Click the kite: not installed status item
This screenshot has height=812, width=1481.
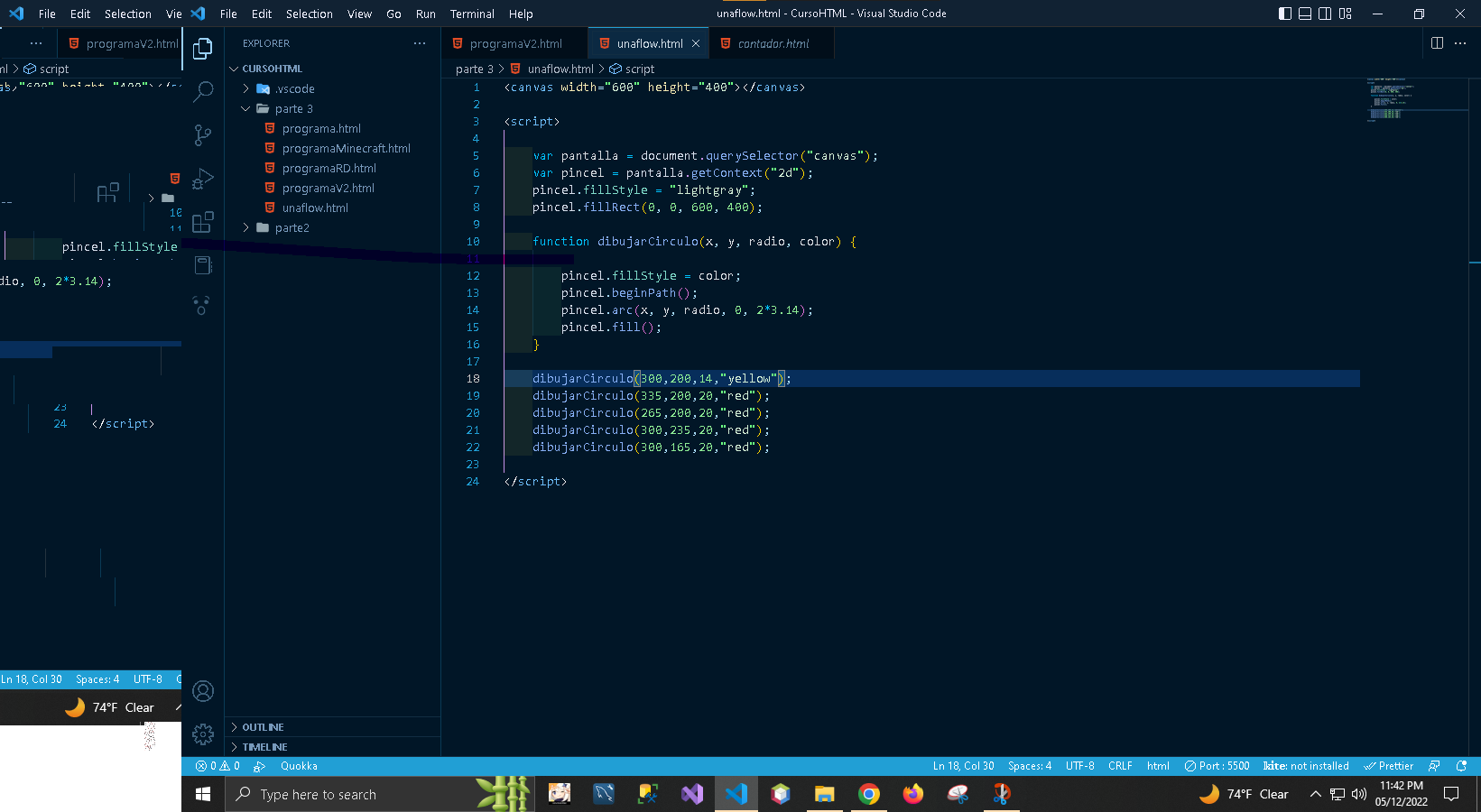click(1306, 766)
